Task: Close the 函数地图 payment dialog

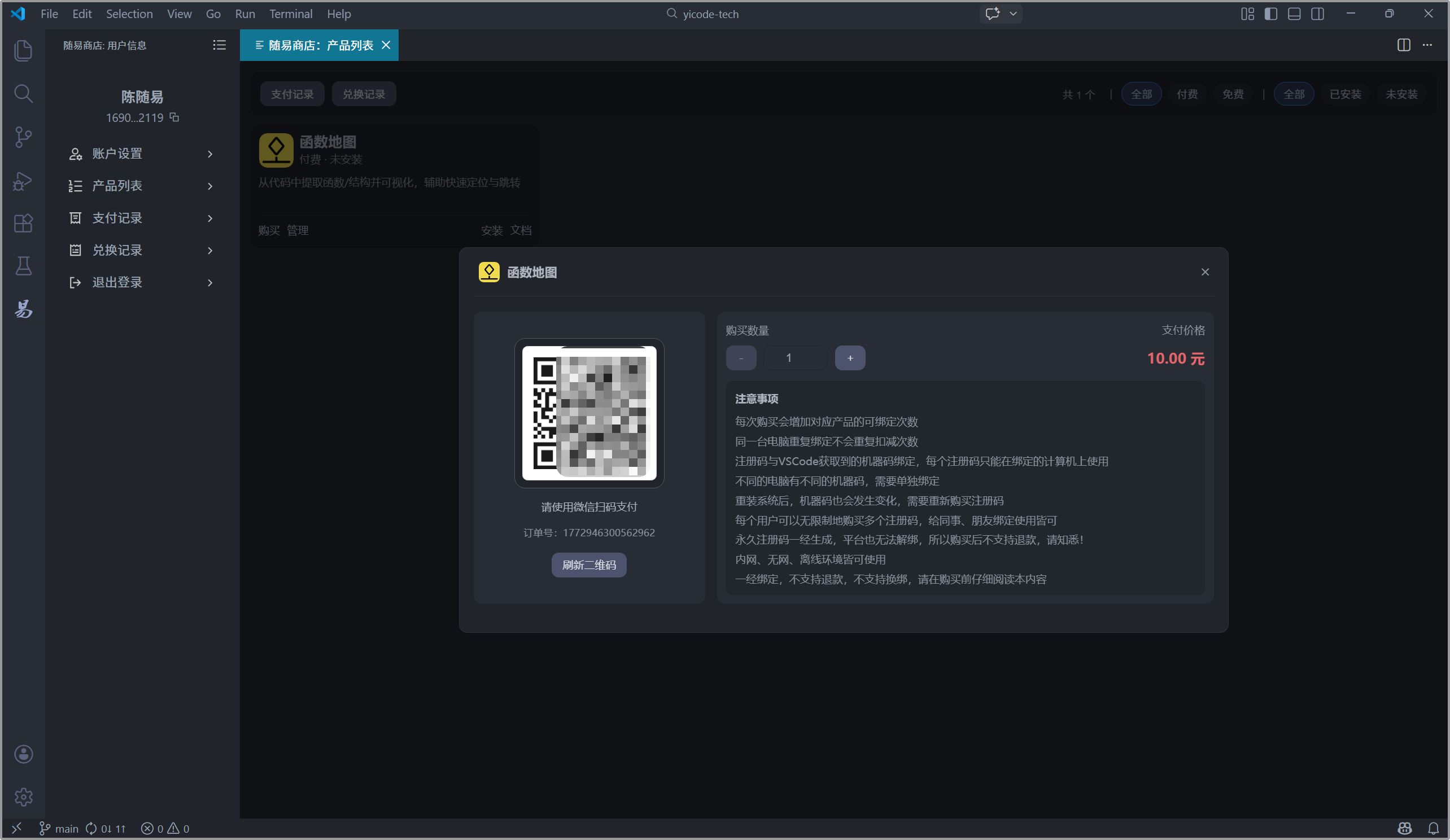Action: 1205,272
